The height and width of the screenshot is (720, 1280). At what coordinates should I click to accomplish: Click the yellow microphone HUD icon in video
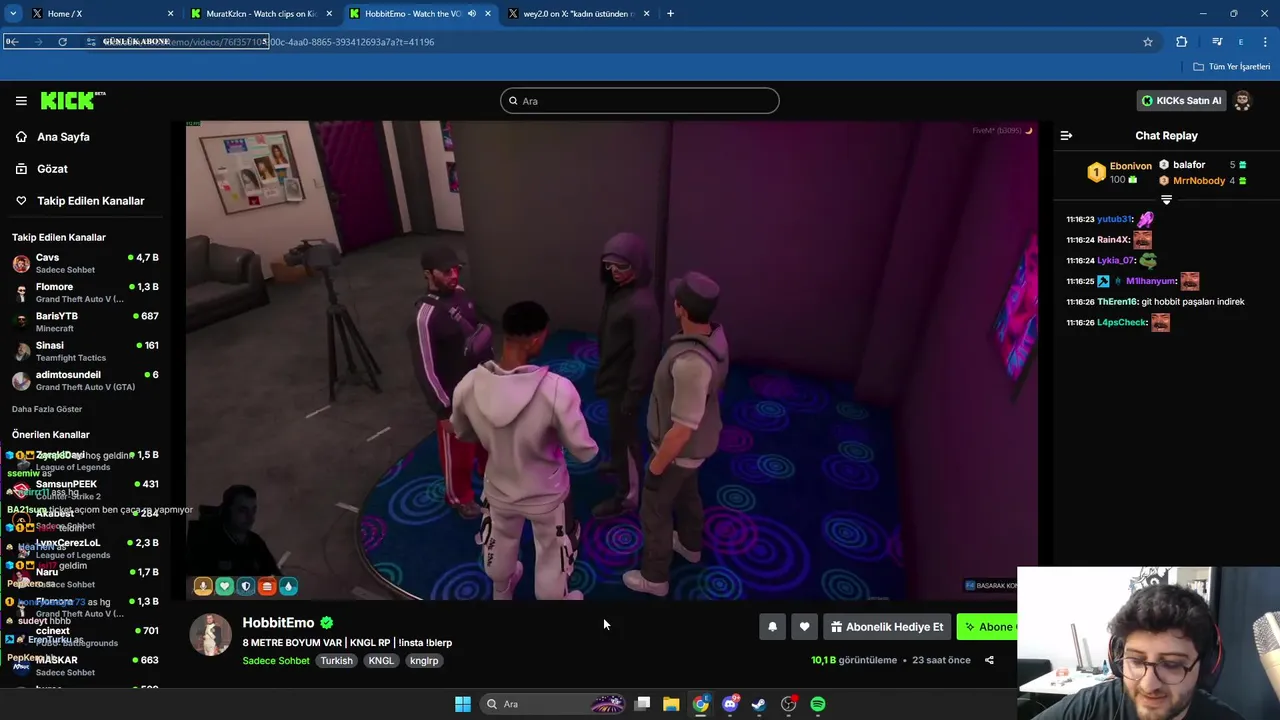click(x=203, y=587)
